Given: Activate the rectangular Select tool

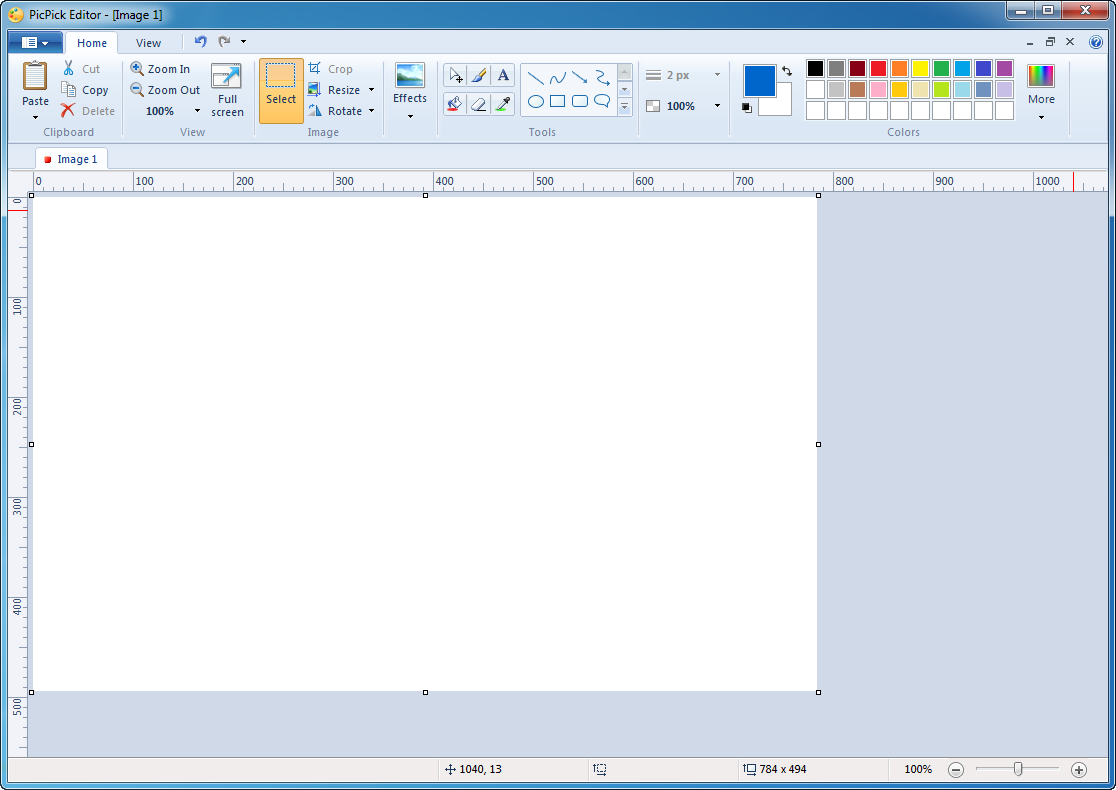Looking at the screenshot, I should point(281,90).
